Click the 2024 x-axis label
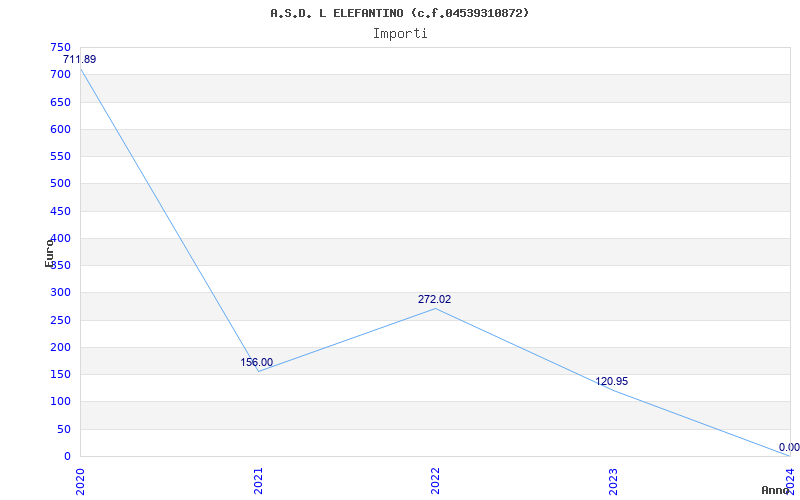The image size is (800, 500). 790,480
